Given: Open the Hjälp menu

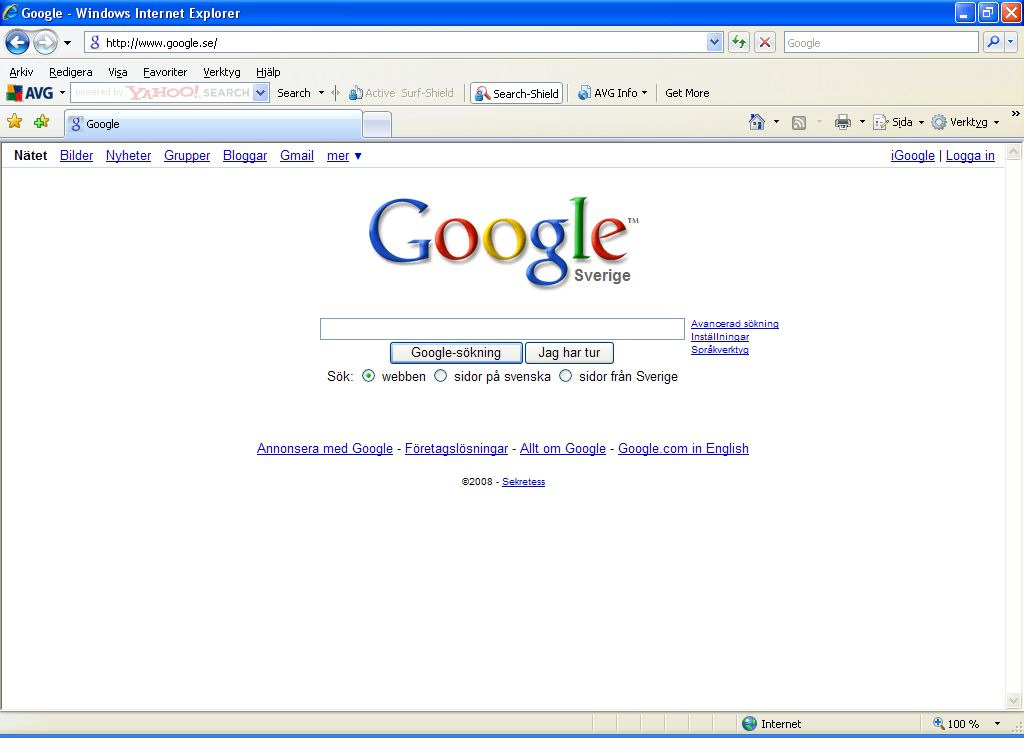Looking at the screenshot, I should click(268, 72).
